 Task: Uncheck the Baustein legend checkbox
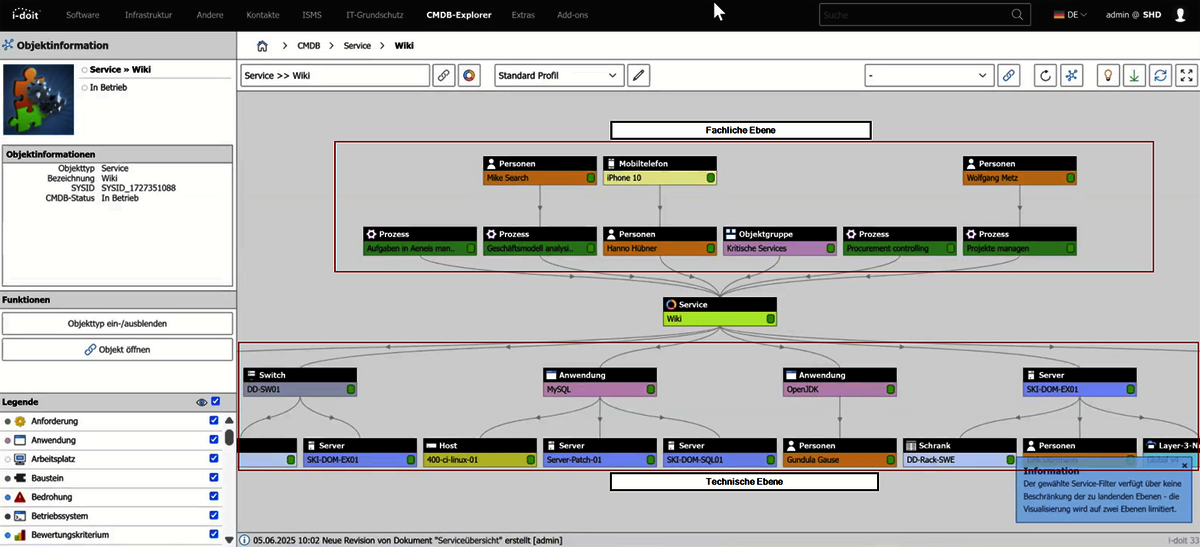pyautogui.click(x=214, y=478)
